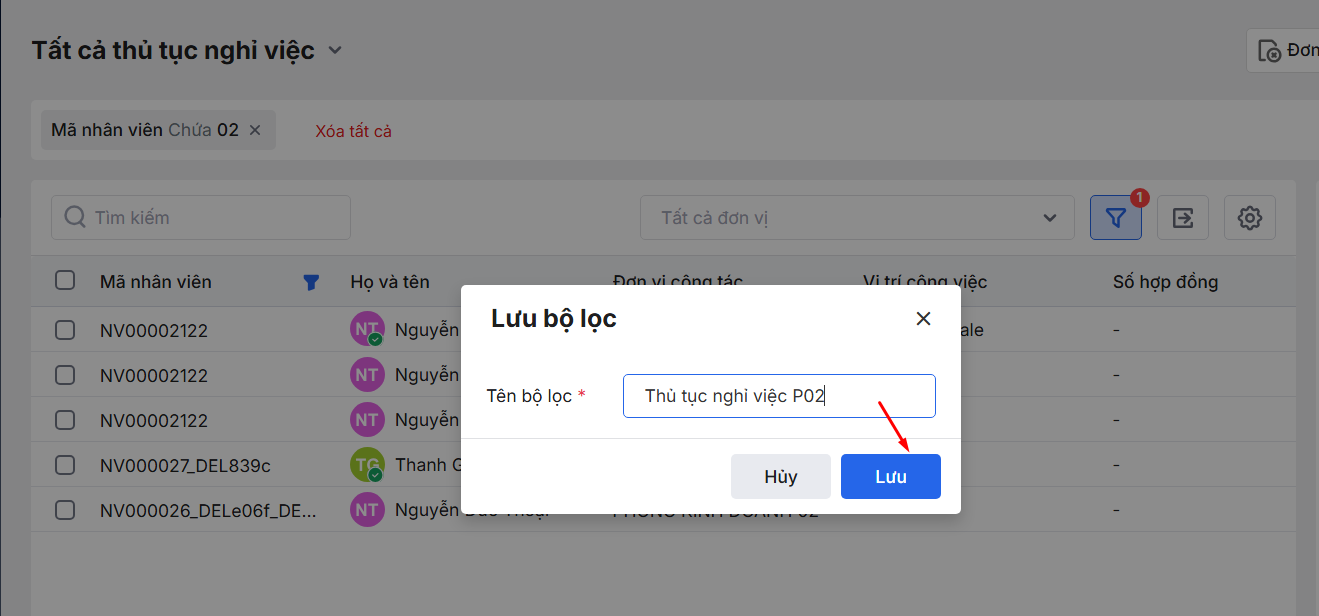The image size is (1319, 616).
Task: Remove the Mã nhân viên Chứa 02 filter chip
Action: pyautogui.click(x=255, y=130)
